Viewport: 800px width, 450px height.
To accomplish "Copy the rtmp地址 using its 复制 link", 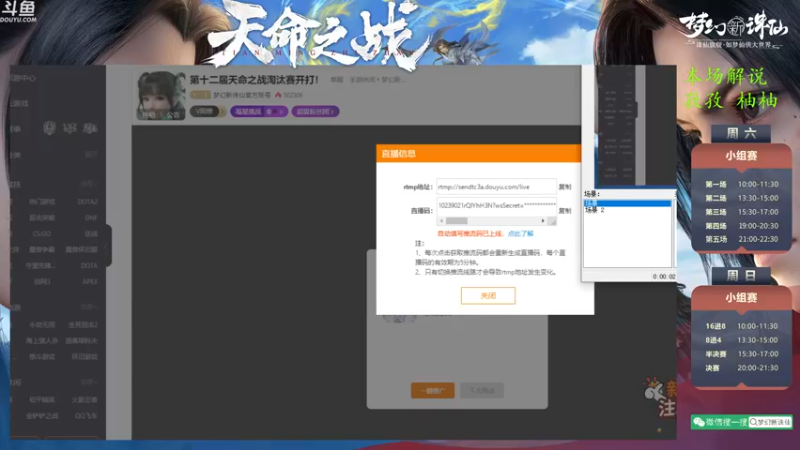I will [x=564, y=187].
